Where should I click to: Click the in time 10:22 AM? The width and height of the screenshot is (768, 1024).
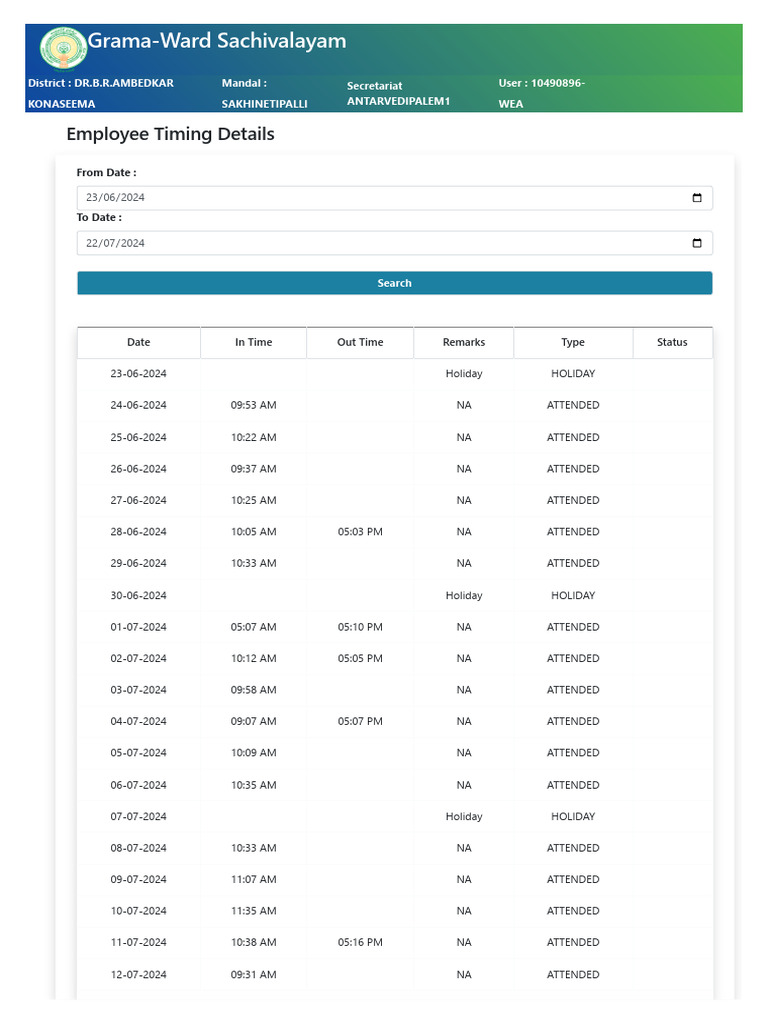pos(253,437)
